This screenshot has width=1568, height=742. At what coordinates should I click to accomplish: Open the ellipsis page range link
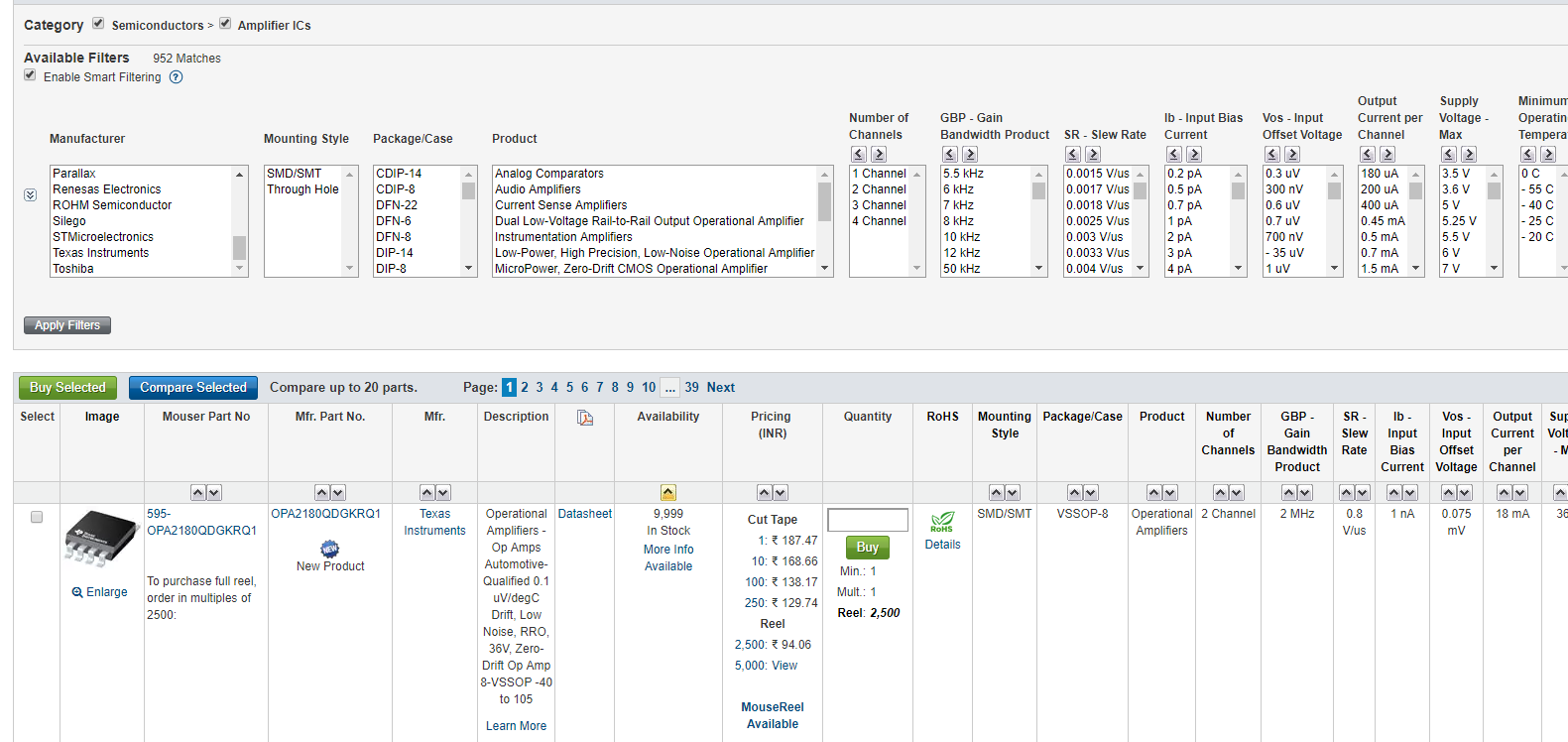coord(669,388)
